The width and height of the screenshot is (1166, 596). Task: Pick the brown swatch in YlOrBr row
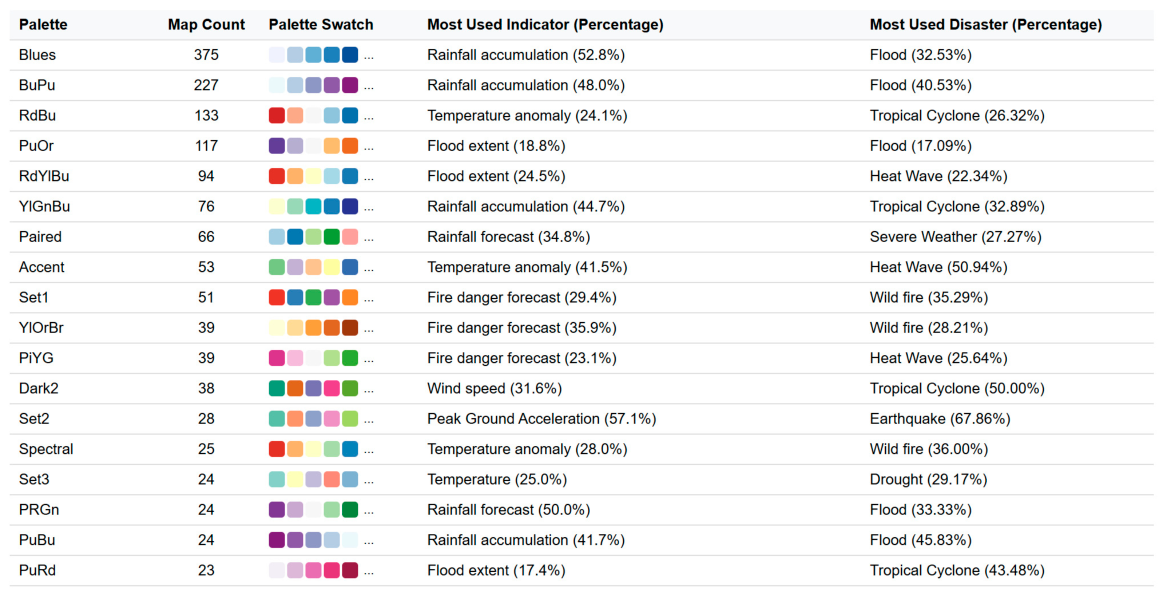click(x=350, y=328)
